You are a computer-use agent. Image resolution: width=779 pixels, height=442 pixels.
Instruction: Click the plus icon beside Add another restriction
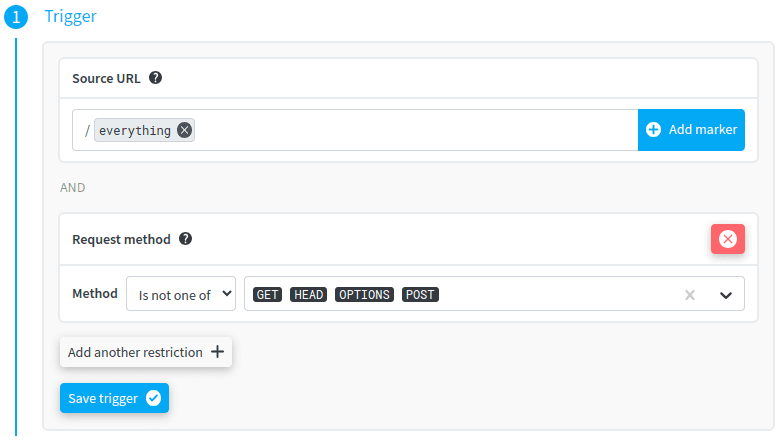[217, 352]
